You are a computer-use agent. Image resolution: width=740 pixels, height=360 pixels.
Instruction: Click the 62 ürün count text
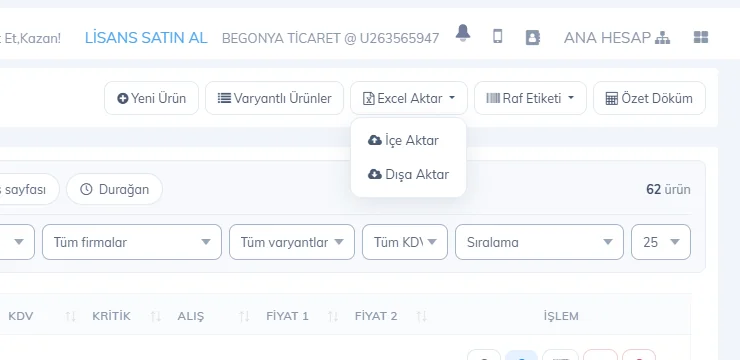668,190
